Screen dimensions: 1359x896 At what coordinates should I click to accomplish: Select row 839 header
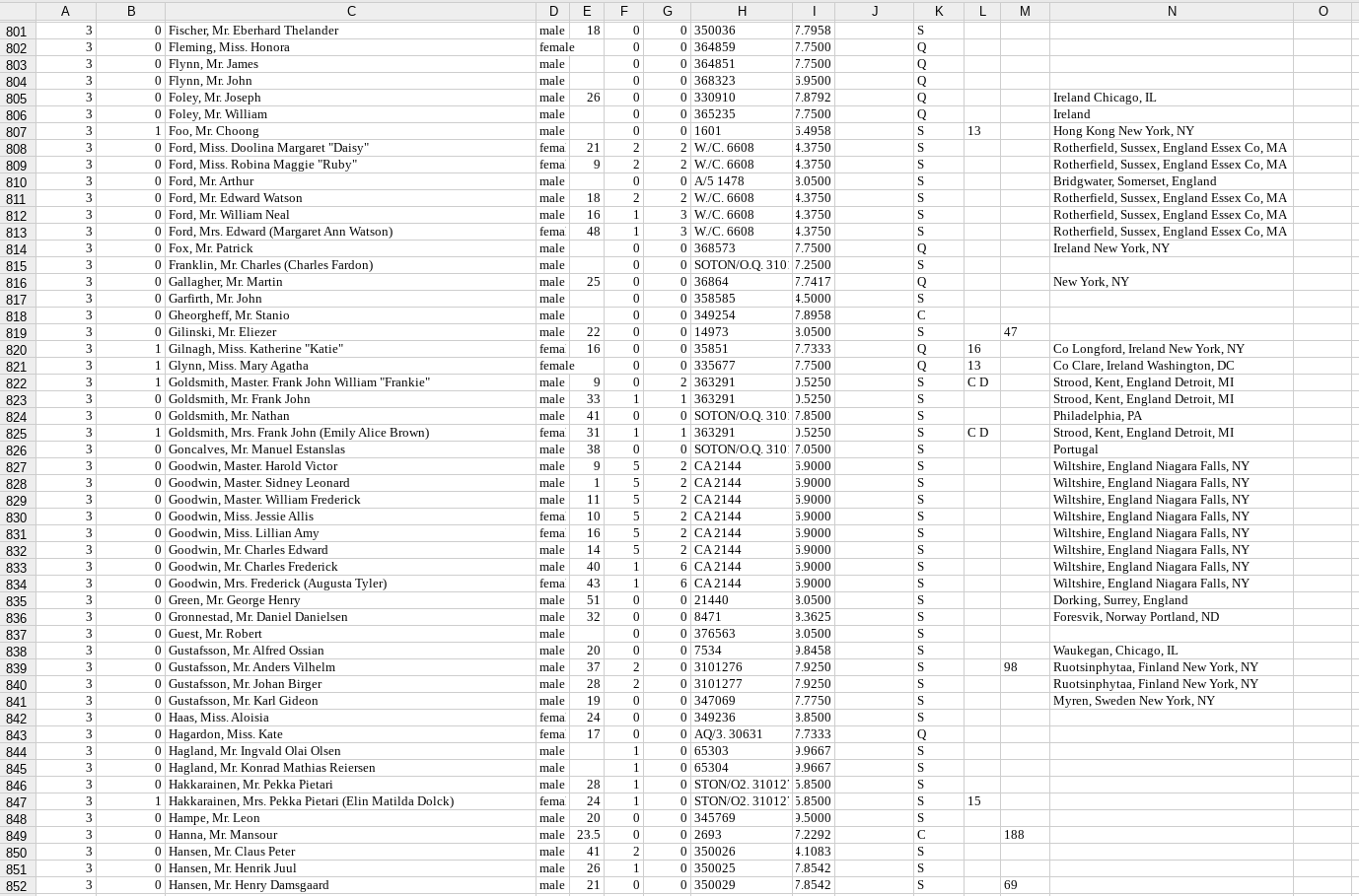pos(17,668)
